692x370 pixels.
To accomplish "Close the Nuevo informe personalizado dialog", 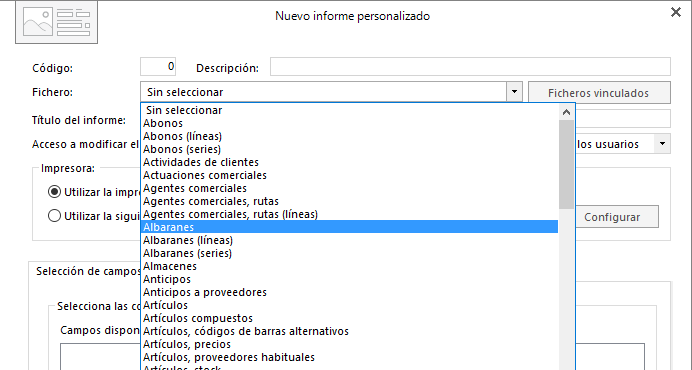I will pos(676,12).
